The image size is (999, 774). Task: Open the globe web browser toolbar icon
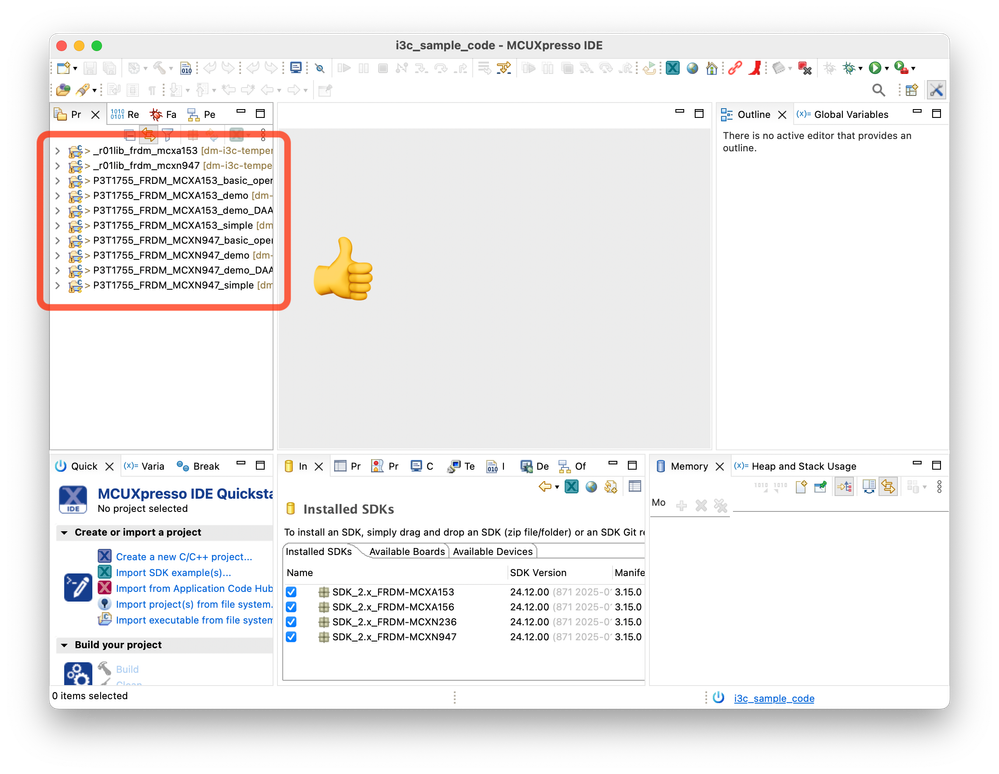click(x=693, y=68)
